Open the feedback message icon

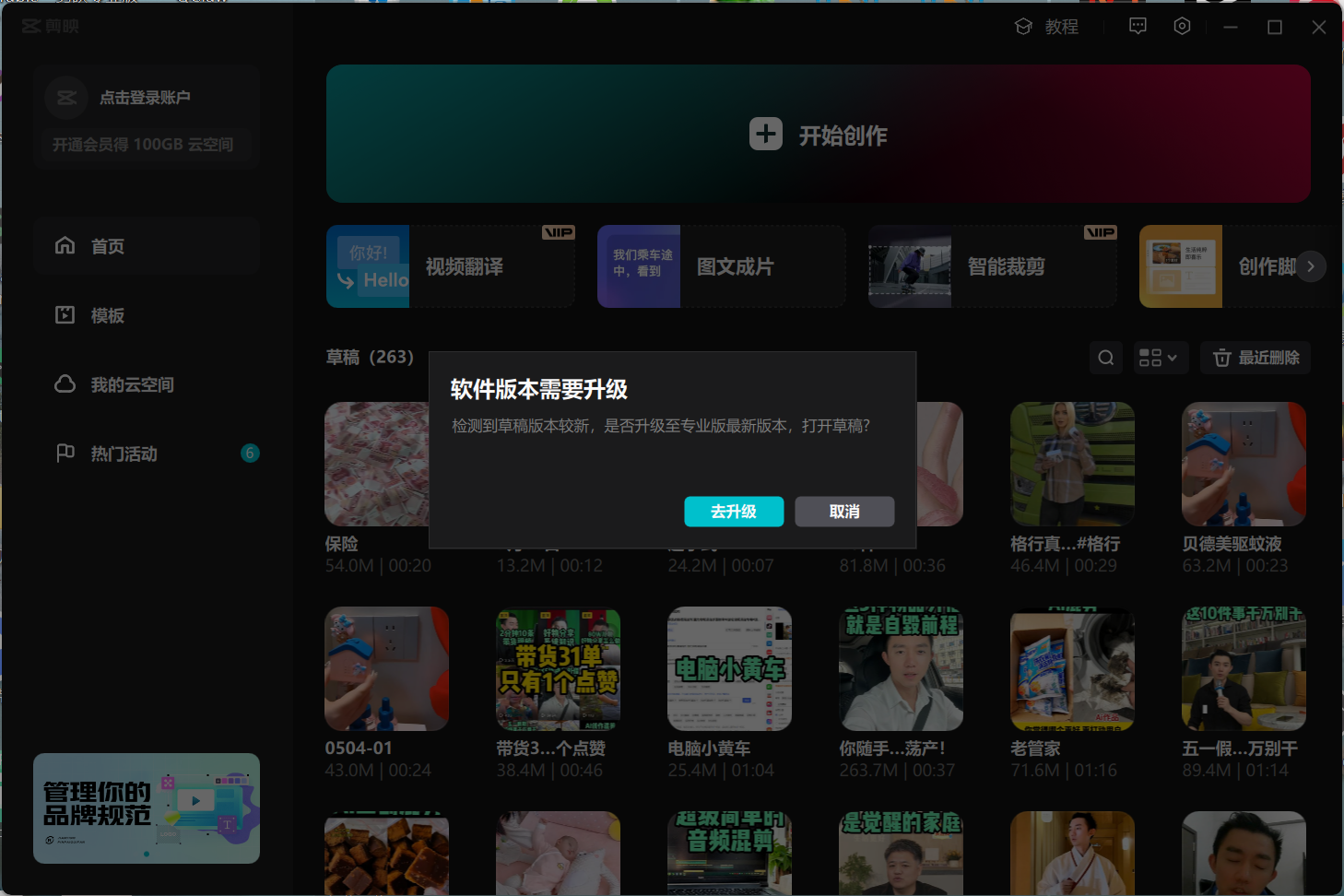(1138, 27)
